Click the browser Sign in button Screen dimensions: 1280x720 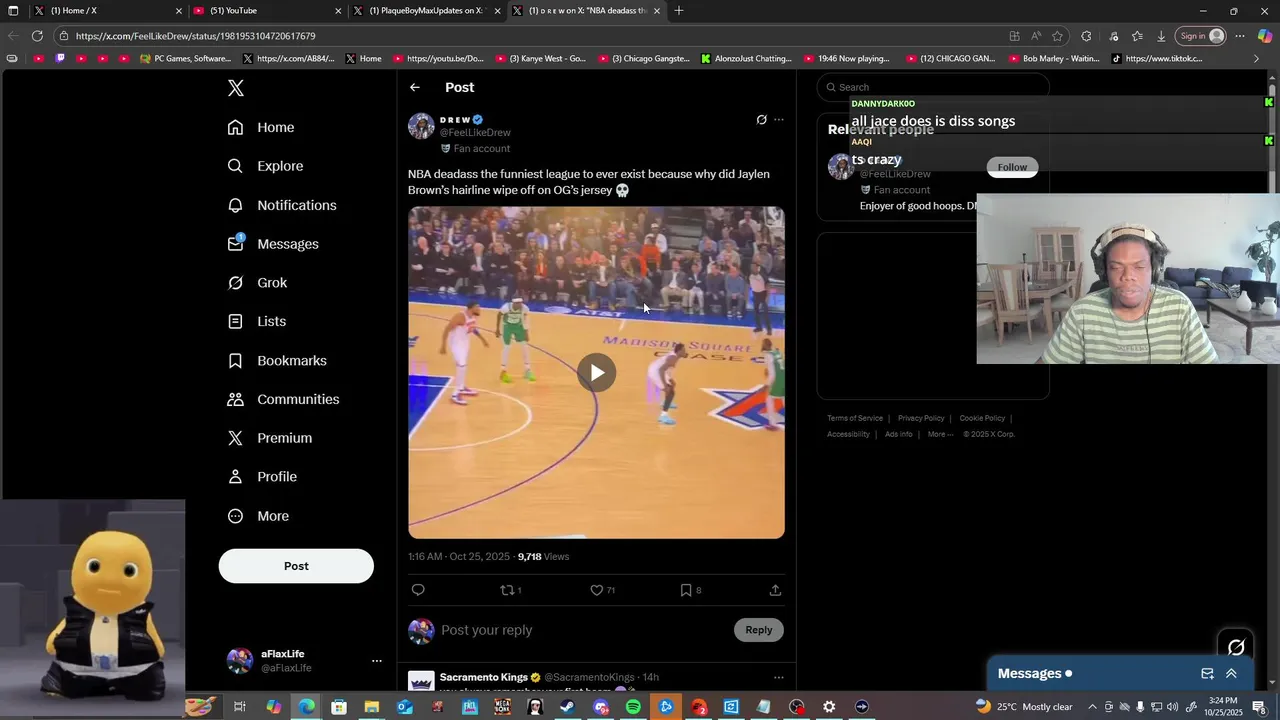click(1200, 36)
